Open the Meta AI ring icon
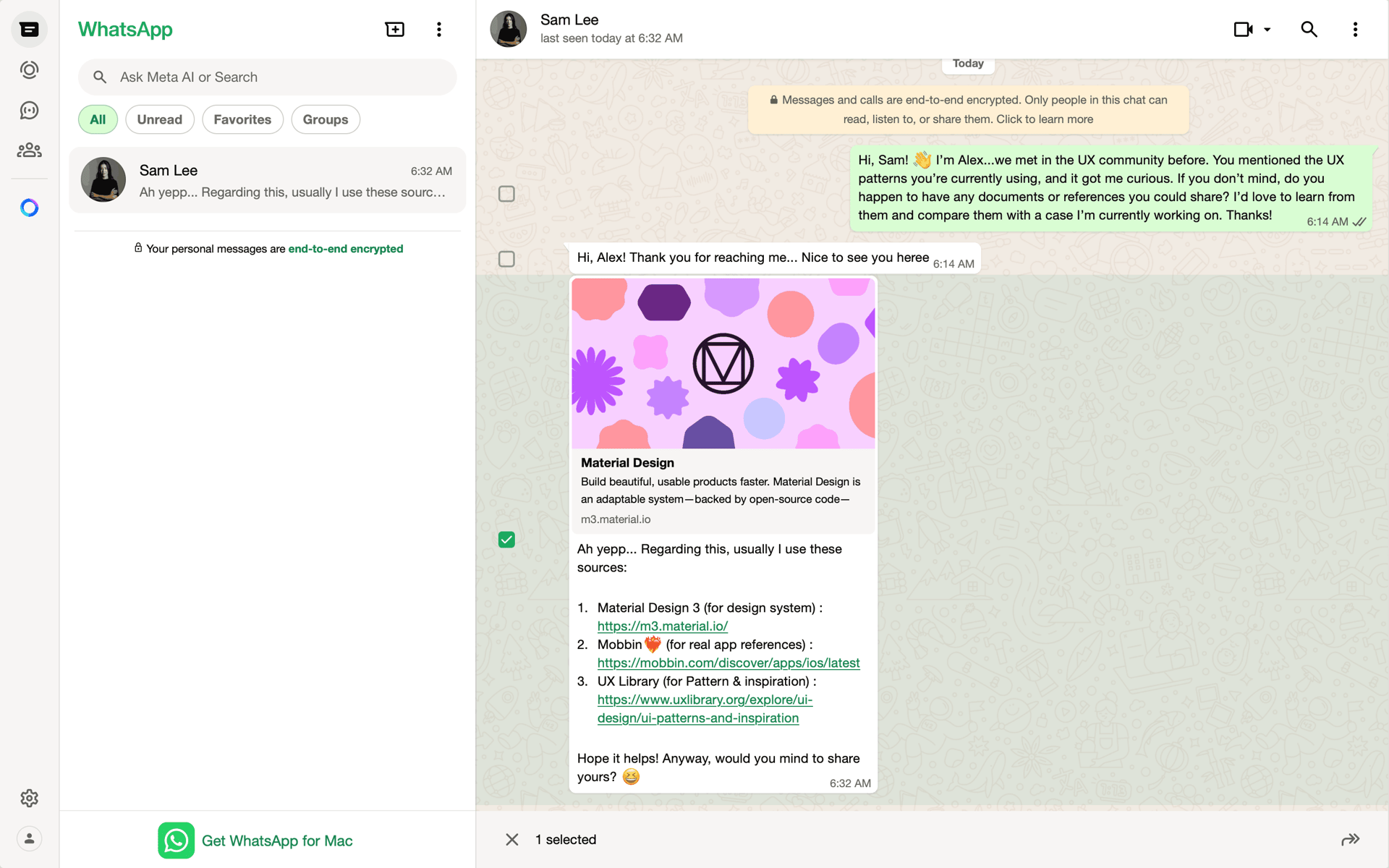The width and height of the screenshot is (1389, 868). click(29, 208)
